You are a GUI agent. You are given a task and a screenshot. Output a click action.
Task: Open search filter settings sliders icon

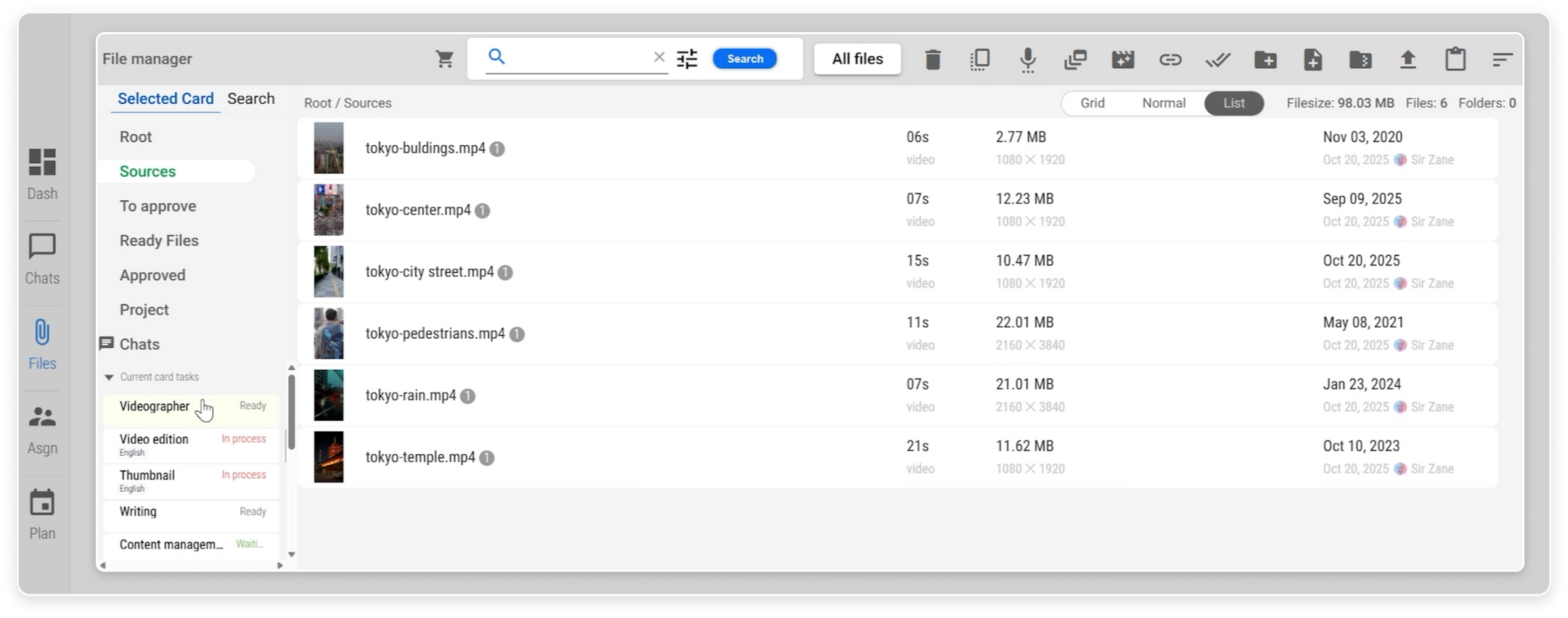coord(687,59)
